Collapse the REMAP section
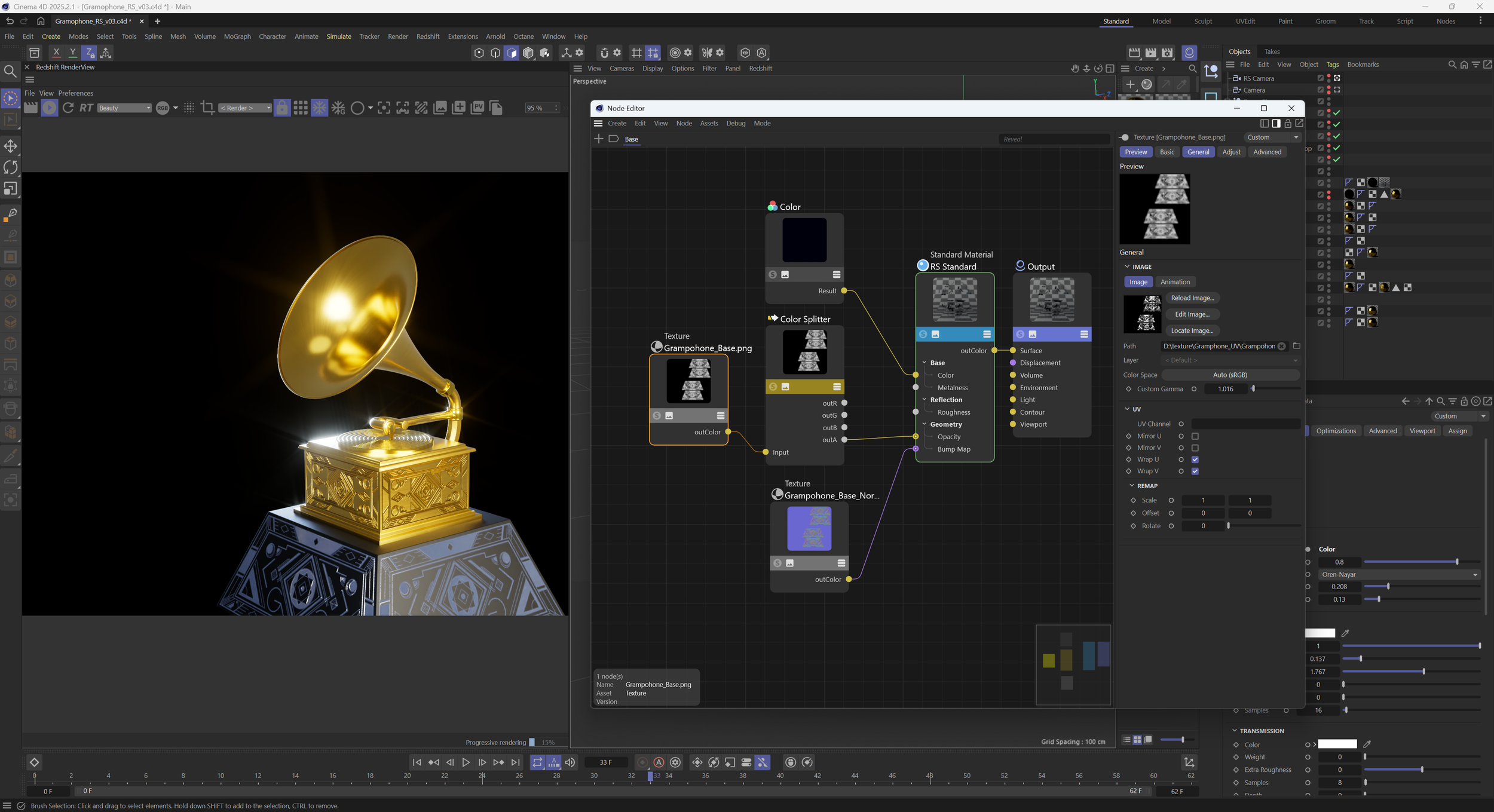The height and width of the screenshot is (812, 1494). pyautogui.click(x=1132, y=486)
